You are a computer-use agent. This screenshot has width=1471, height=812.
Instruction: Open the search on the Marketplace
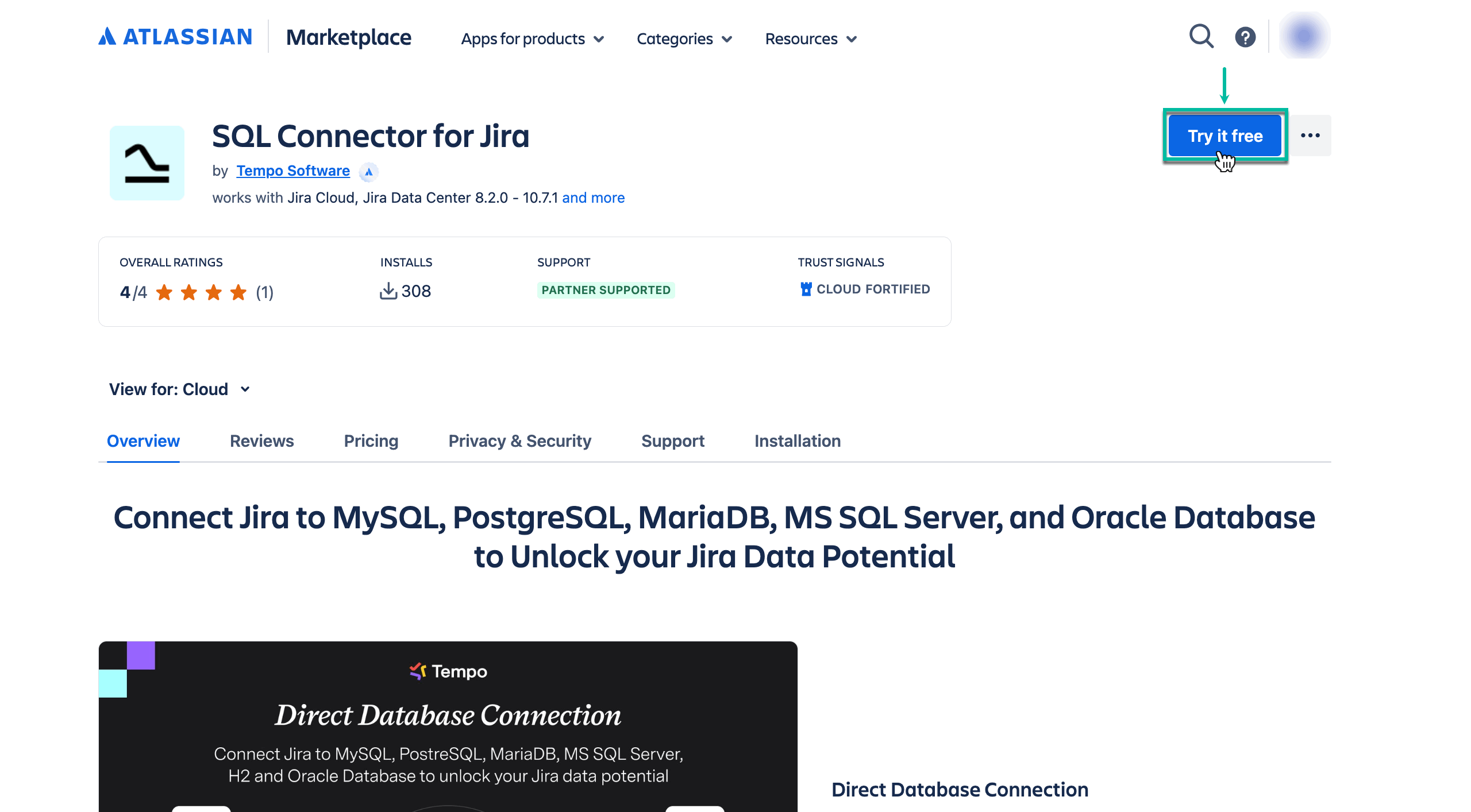click(x=1201, y=36)
